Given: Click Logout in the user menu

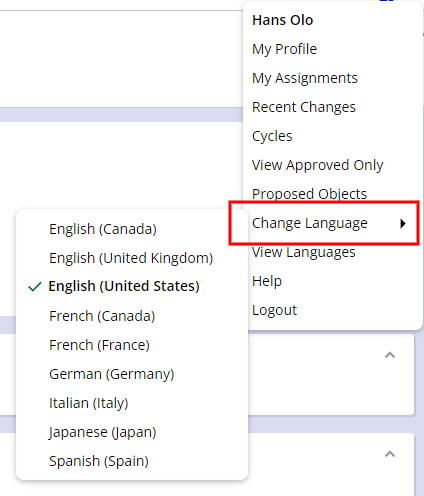Looking at the screenshot, I should 274,310.
